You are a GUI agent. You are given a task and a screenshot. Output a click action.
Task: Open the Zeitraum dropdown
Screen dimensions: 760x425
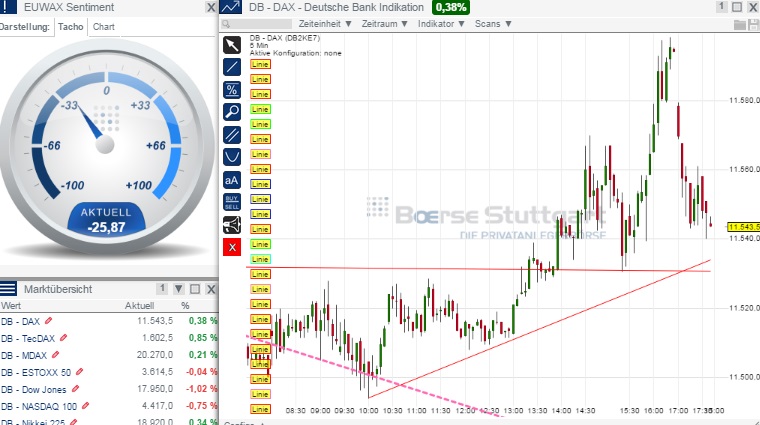pyautogui.click(x=384, y=24)
